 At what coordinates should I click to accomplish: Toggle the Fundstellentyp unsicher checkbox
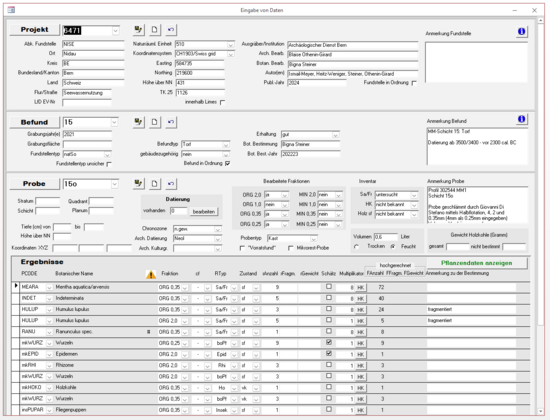(109, 164)
